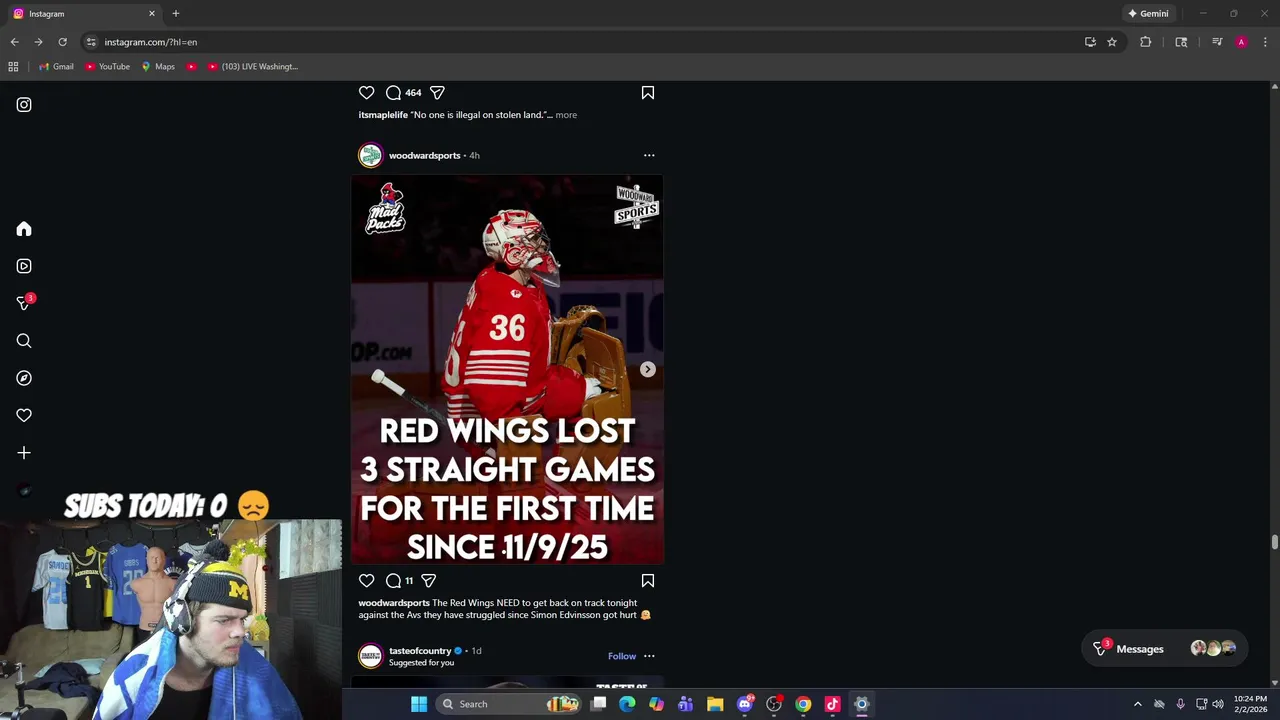Open Gmail bookmark
The width and height of the screenshot is (1280, 720).
coord(56,67)
